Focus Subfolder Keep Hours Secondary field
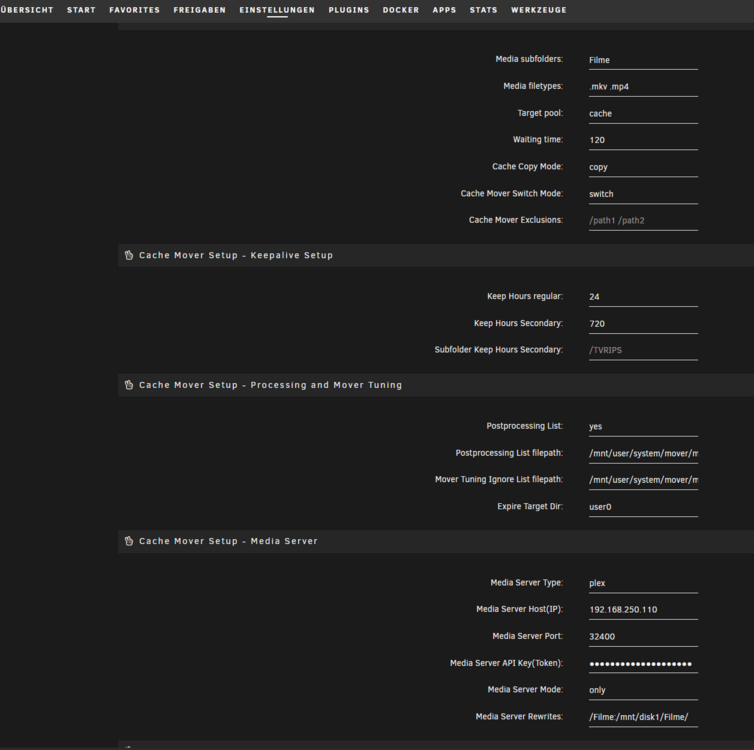Screen dimensions: 754x750 pyautogui.click(x=643, y=350)
